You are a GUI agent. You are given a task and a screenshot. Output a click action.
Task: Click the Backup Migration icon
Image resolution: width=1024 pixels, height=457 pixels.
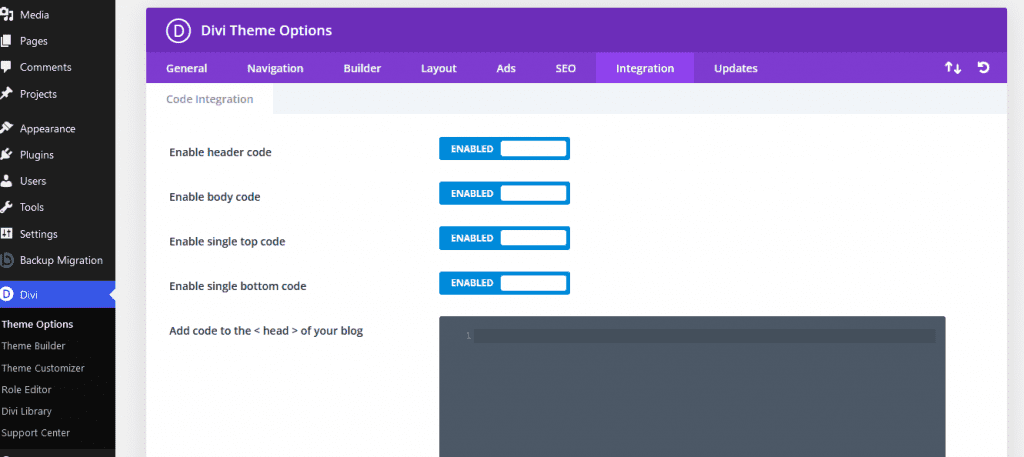(x=7, y=260)
